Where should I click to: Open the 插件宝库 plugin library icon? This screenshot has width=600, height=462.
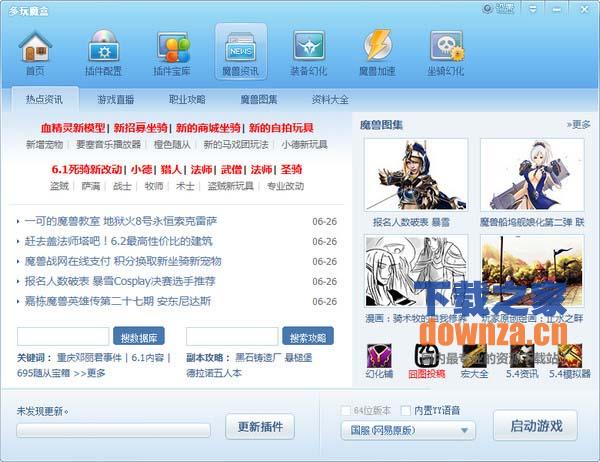point(172,52)
